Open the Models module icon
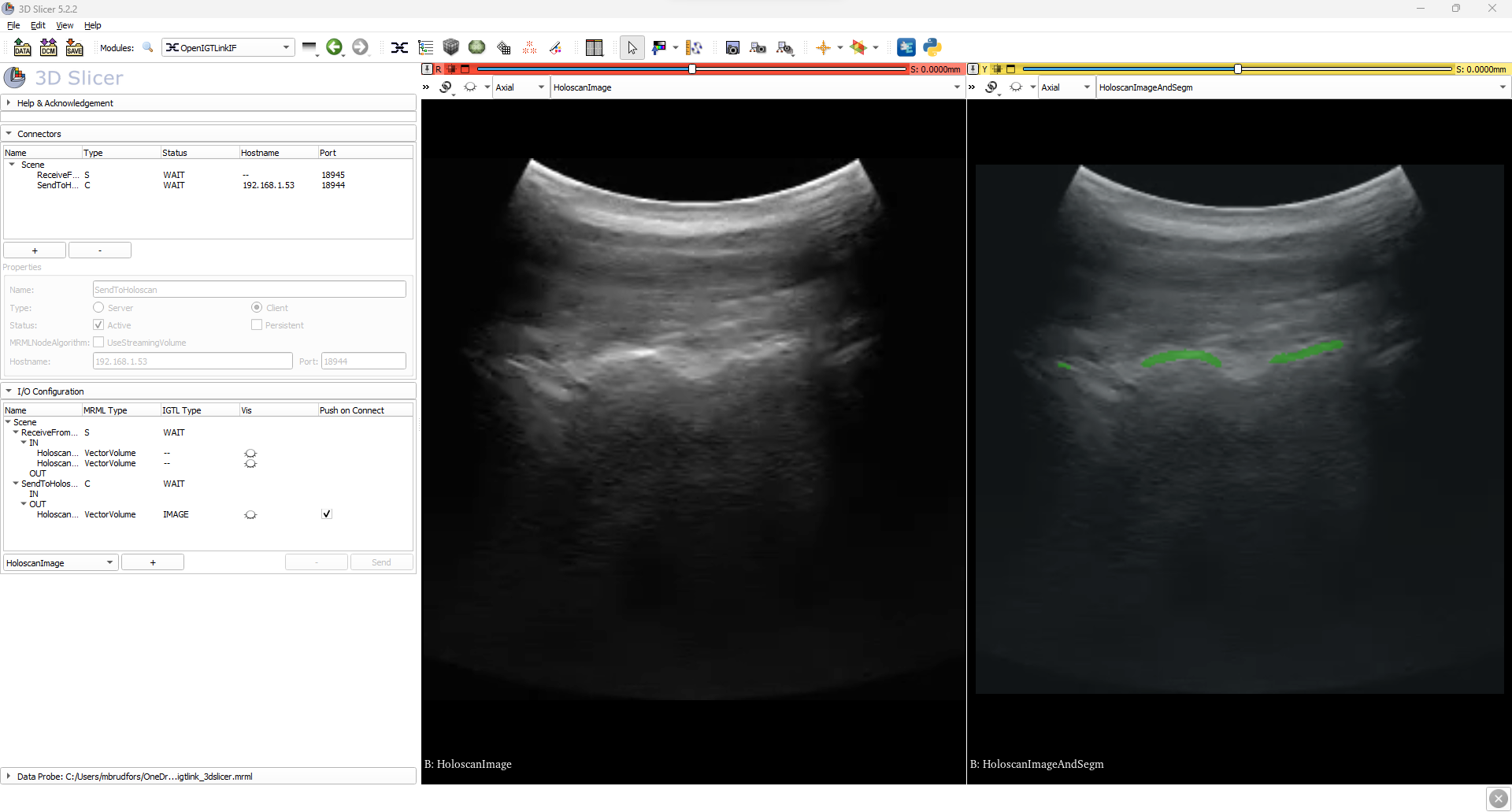The height and width of the screenshot is (812, 1512). tap(476, 47)
